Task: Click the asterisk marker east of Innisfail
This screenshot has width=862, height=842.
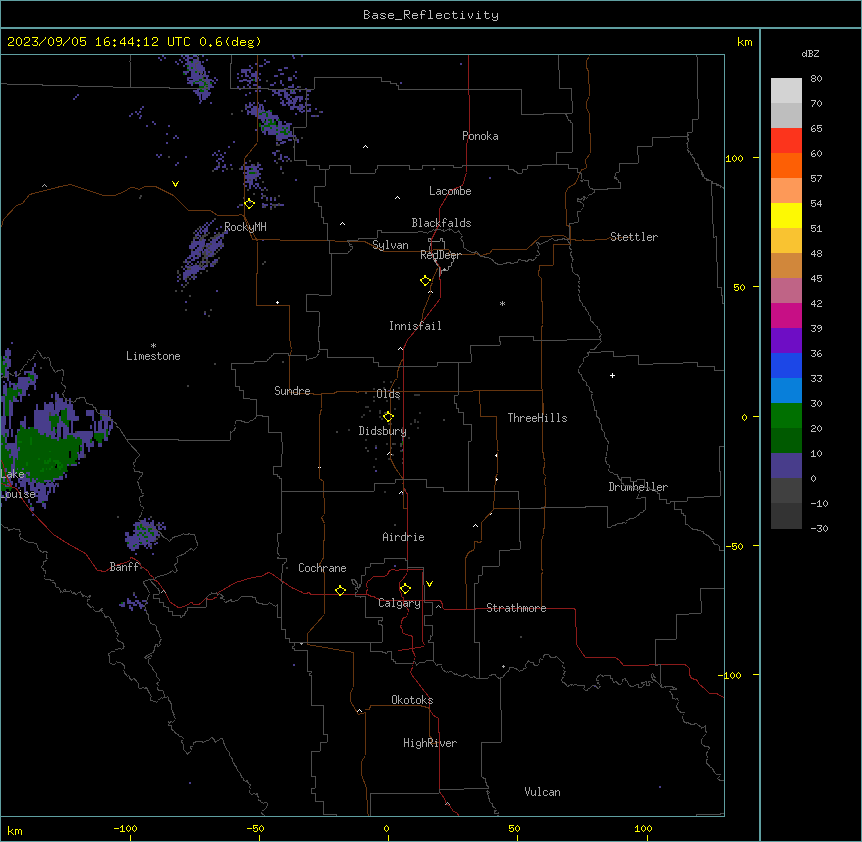Action: point(502,304)
